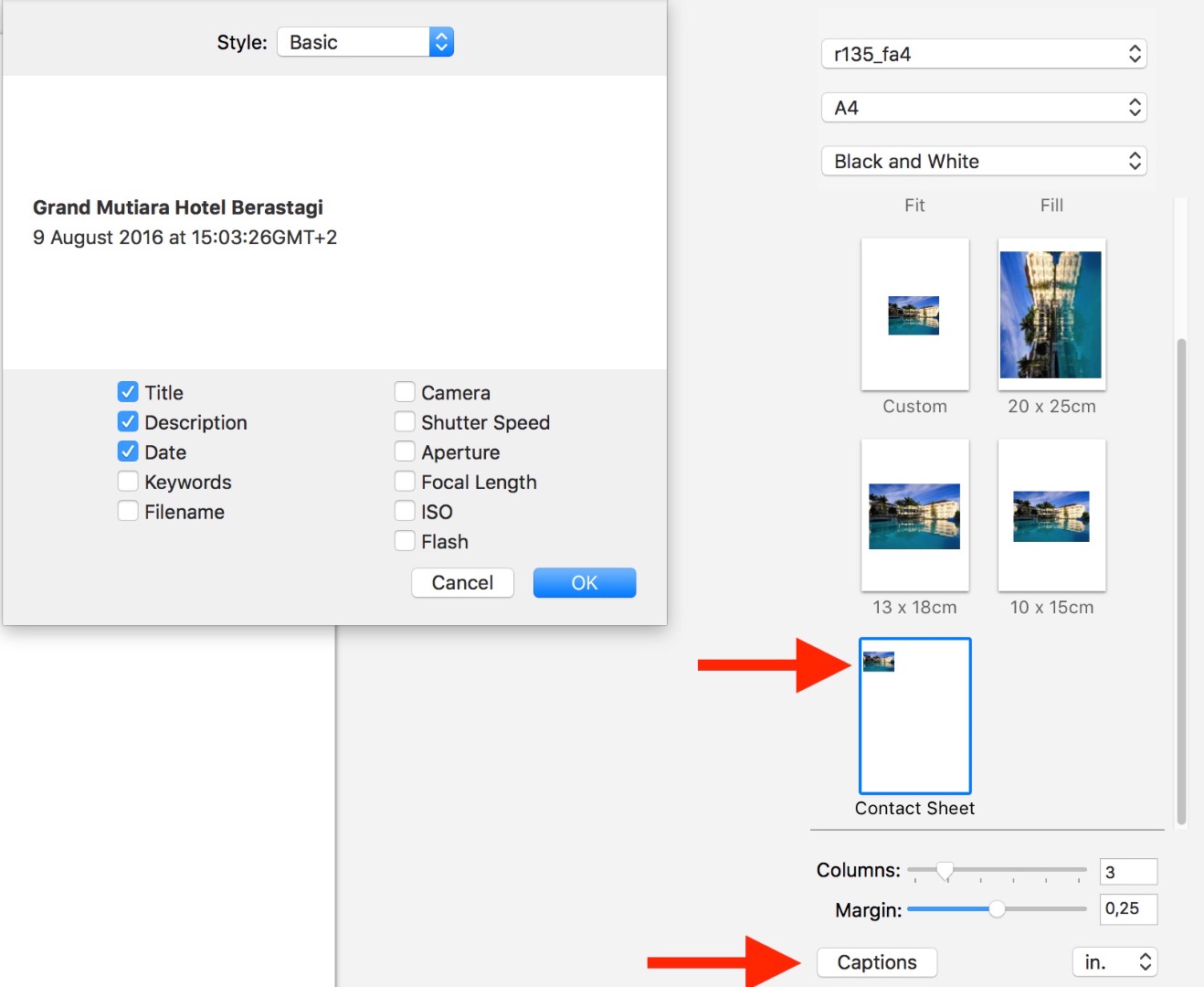Viewport: 1204px width, 987px height.
Task: Disable the Title checkbox
Action: tap(128, 391)
